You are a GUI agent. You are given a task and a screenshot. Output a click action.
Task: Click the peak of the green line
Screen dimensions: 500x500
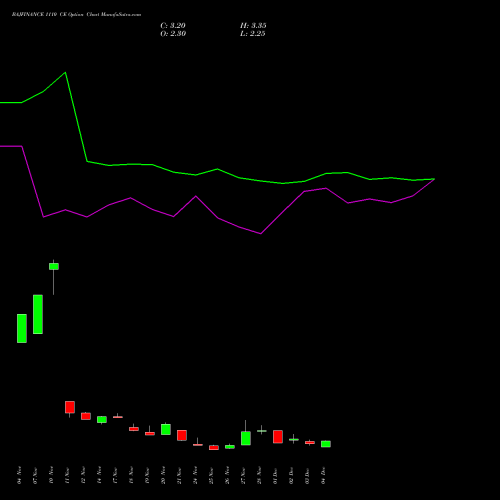click(x=65, y=72)
